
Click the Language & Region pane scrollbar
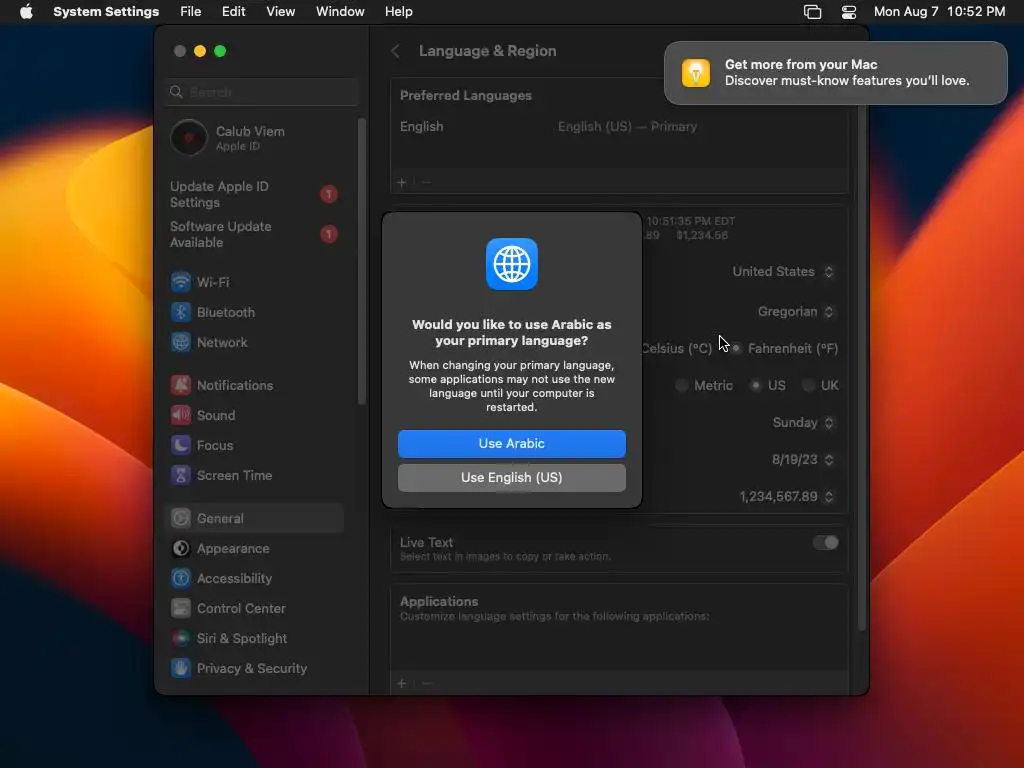861,366
